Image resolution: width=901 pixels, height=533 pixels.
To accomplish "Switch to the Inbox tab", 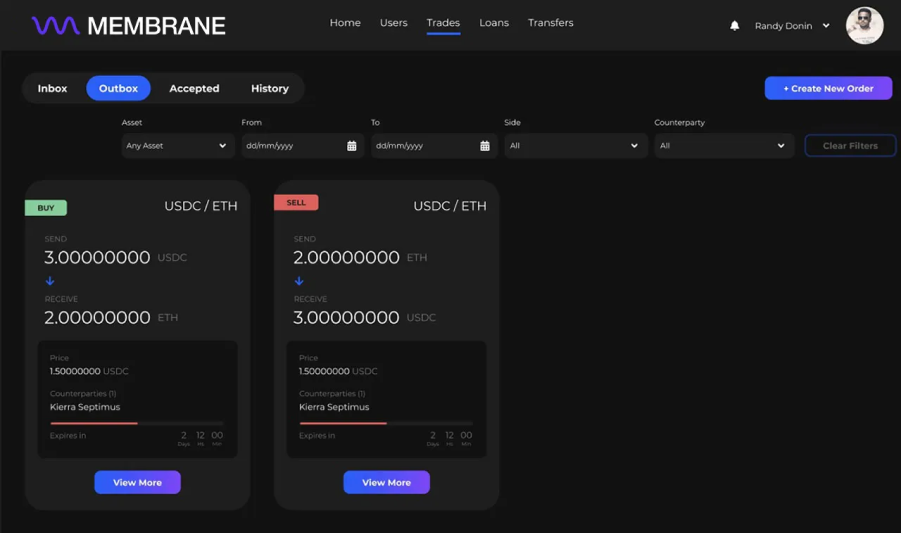I will (53, 89).
